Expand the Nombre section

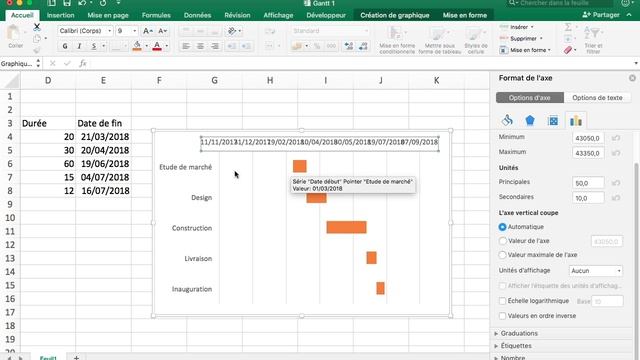point(513,357)
